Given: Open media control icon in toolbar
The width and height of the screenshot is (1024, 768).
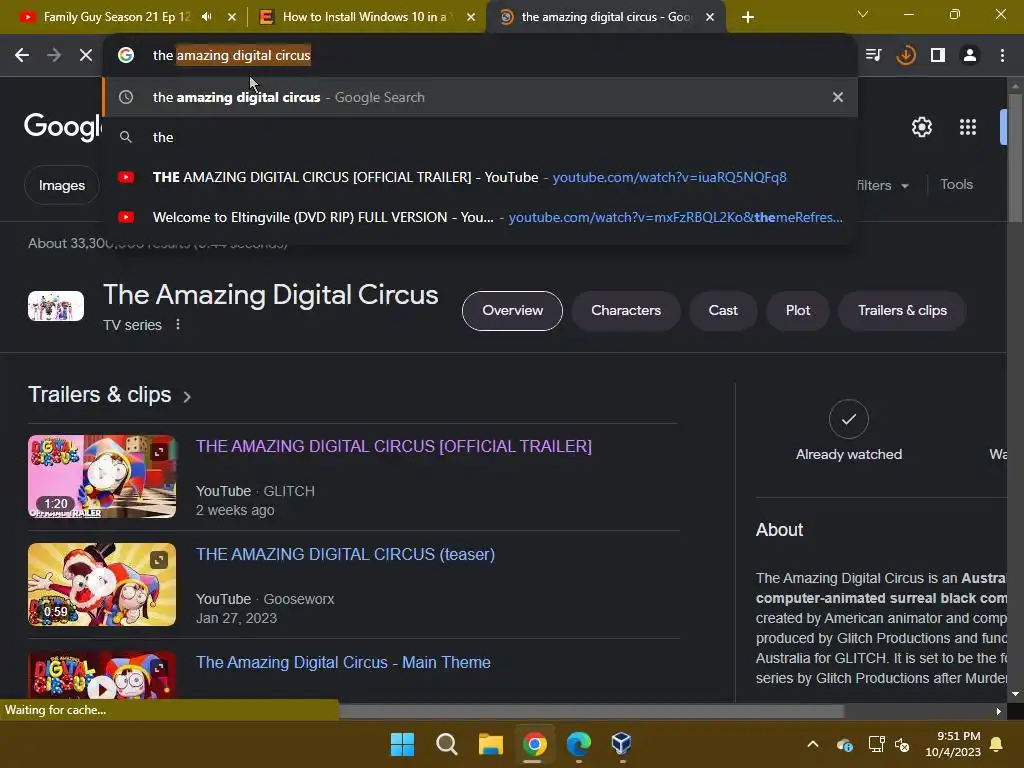Looking at the screenshot, I should pos(873,56).
